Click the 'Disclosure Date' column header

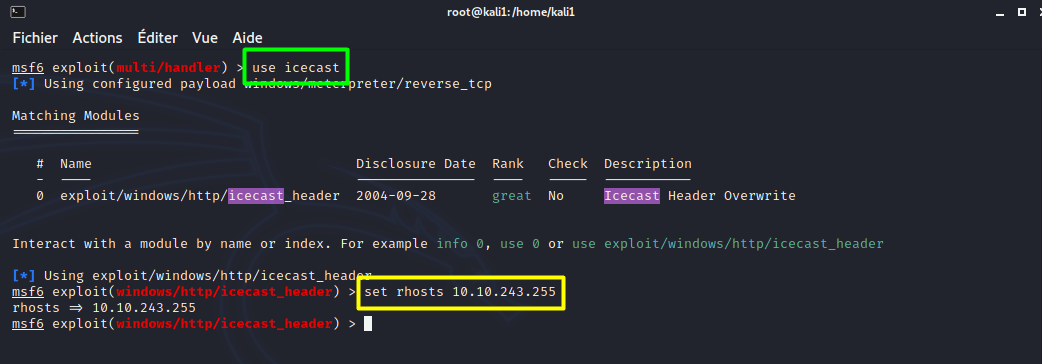click(416, 163)
